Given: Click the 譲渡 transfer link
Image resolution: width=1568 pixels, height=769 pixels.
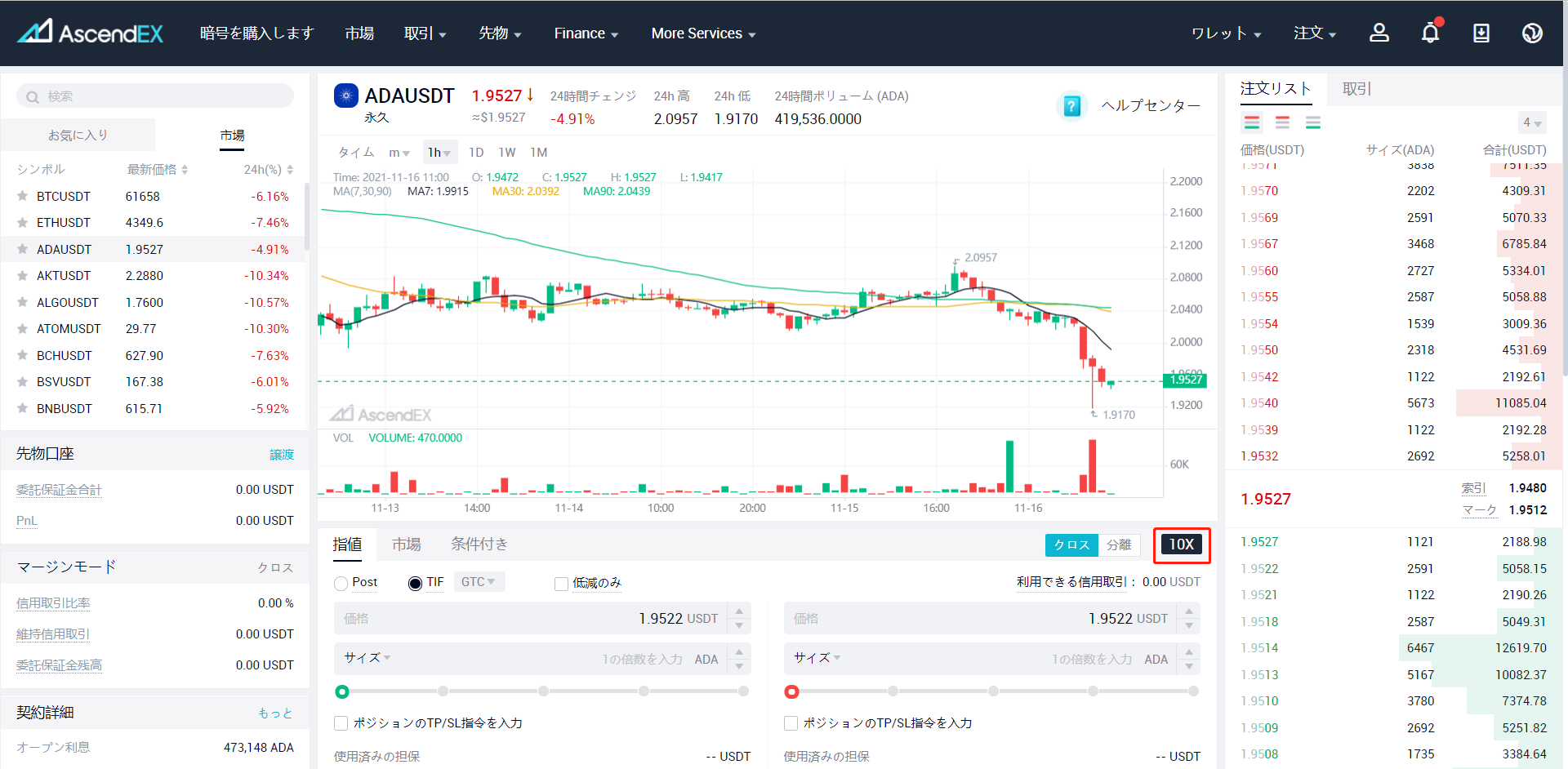Looking at the screenshot, I should 282,455.
